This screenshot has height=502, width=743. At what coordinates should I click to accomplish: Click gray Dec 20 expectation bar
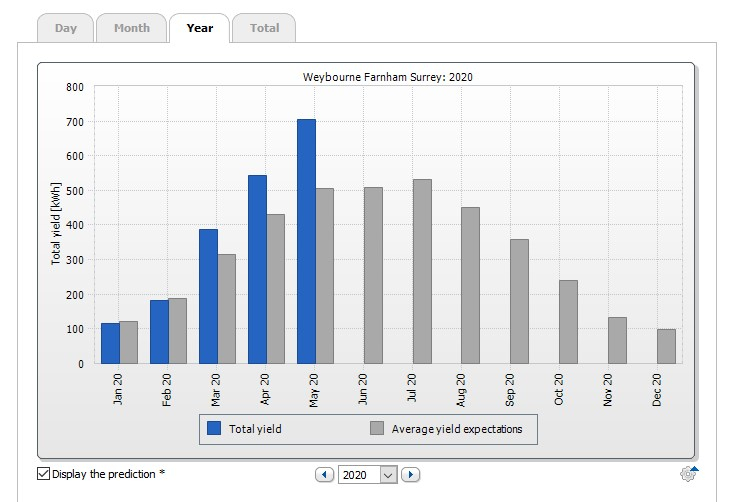[x=666, y=347]
